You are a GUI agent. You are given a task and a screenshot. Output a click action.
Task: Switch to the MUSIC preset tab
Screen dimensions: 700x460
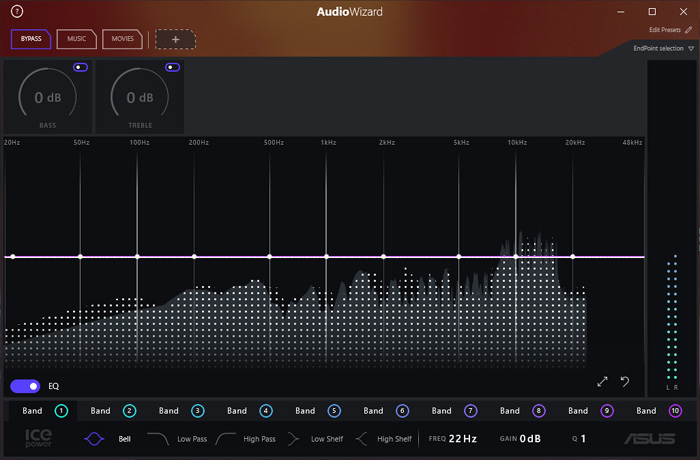point(77,39)
